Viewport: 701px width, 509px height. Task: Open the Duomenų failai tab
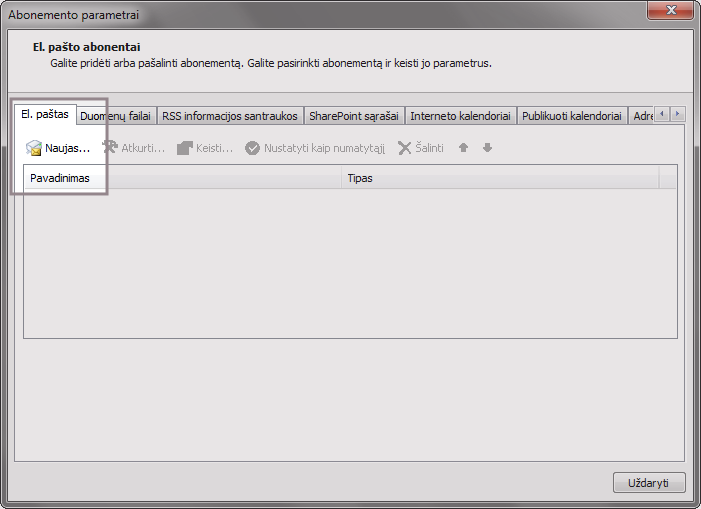click(x=115, y=116)
